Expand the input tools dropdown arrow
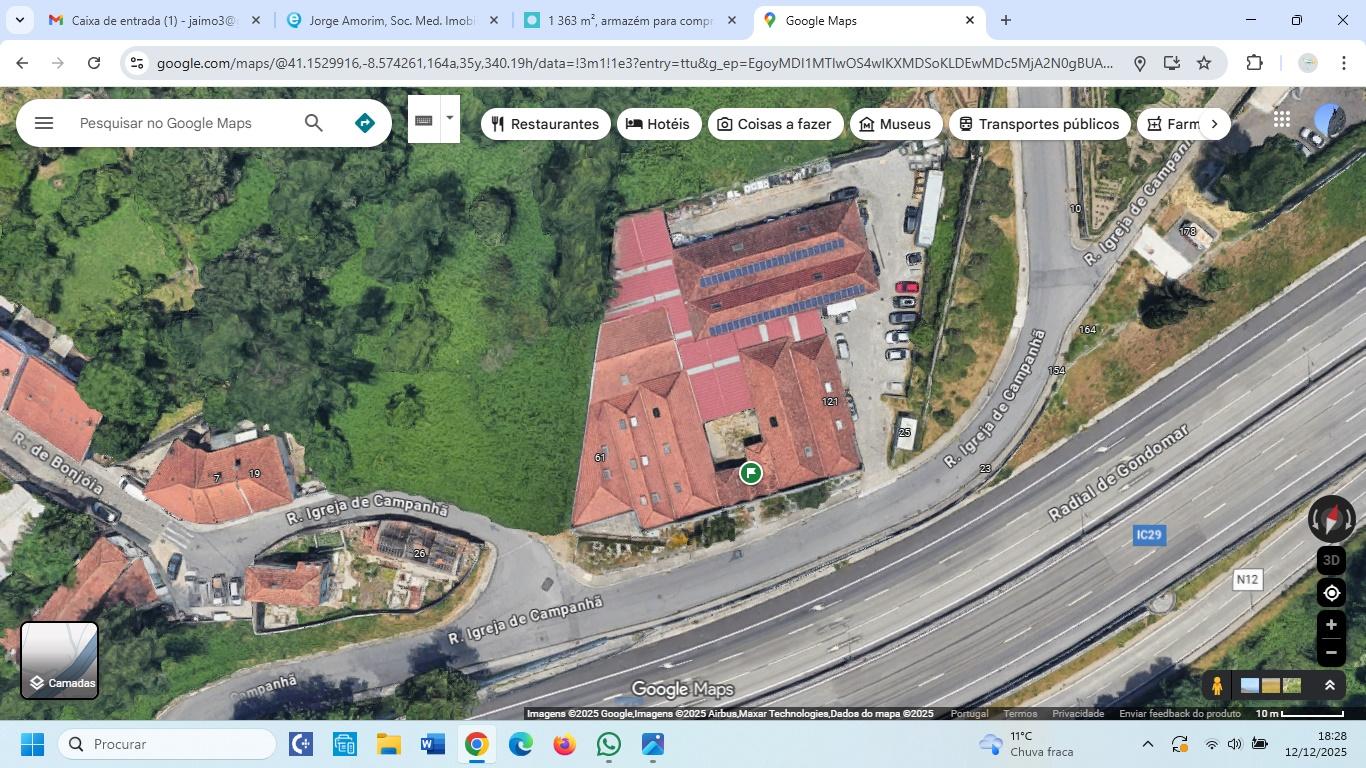This screenshot has height=768, width=1366. point(449,119)
